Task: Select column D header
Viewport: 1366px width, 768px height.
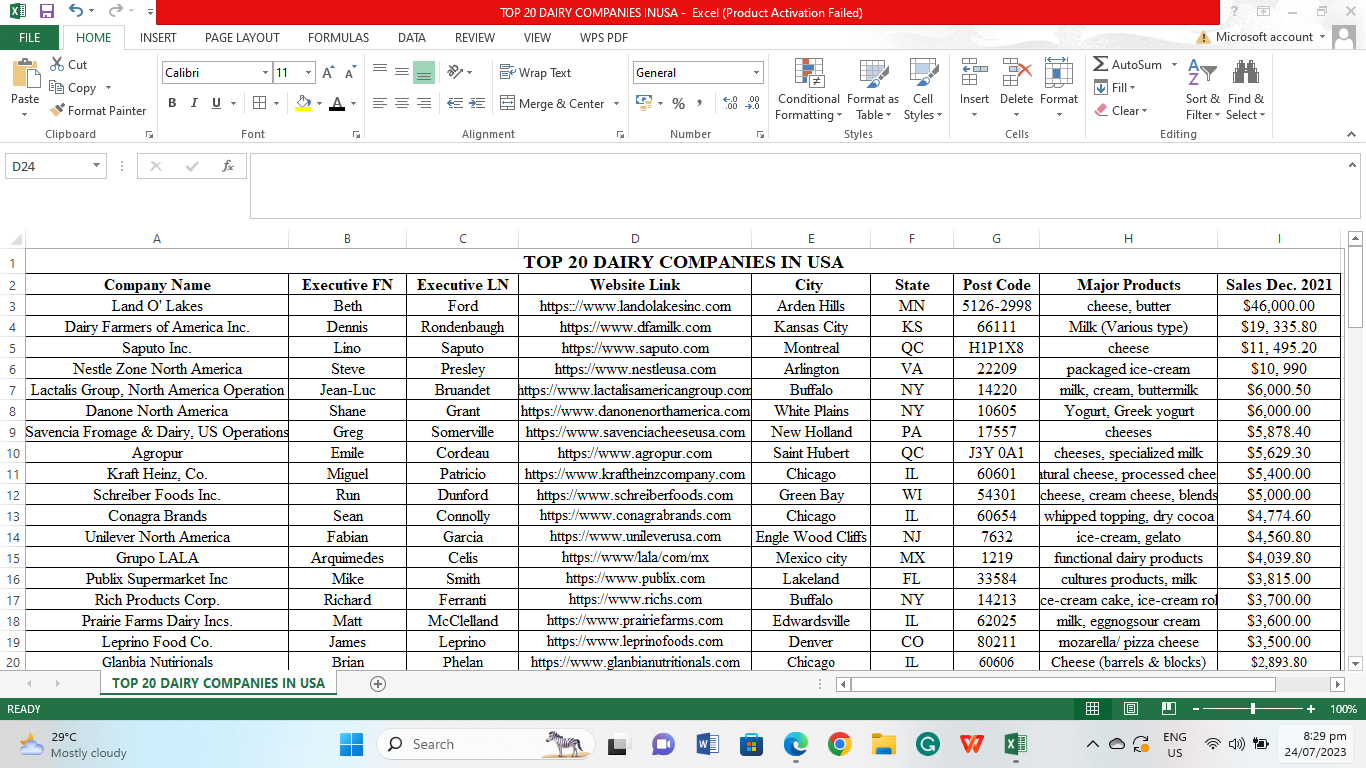Action: click(x=635, y=239)
